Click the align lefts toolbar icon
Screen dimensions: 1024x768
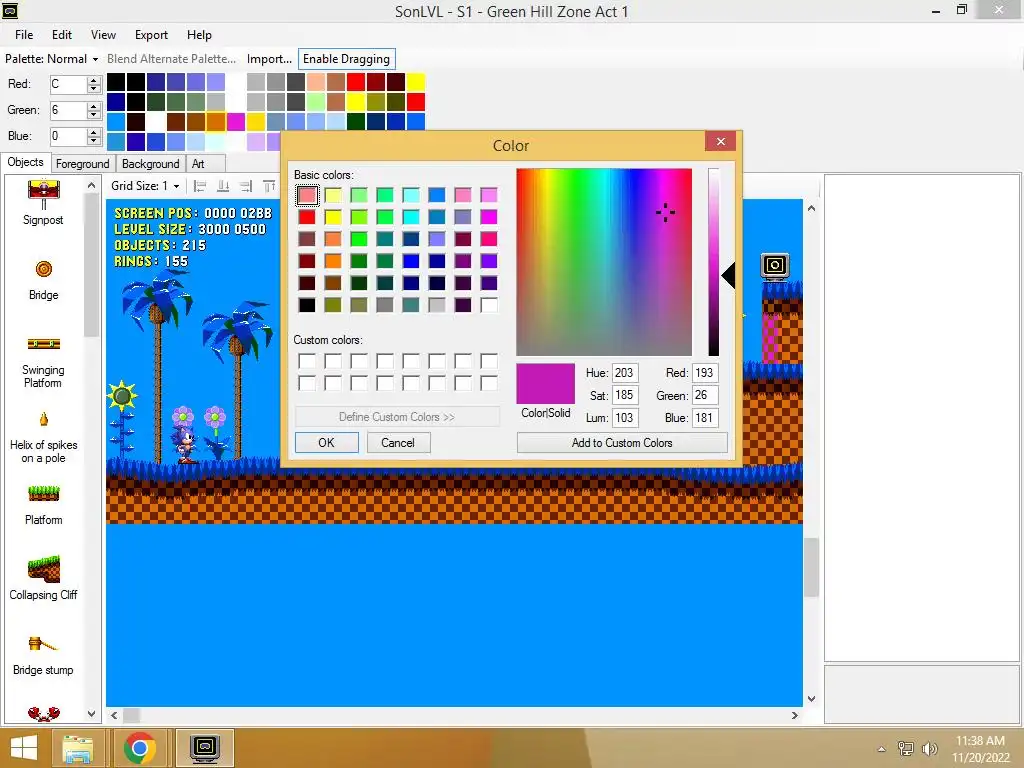(x=200, y=186)
